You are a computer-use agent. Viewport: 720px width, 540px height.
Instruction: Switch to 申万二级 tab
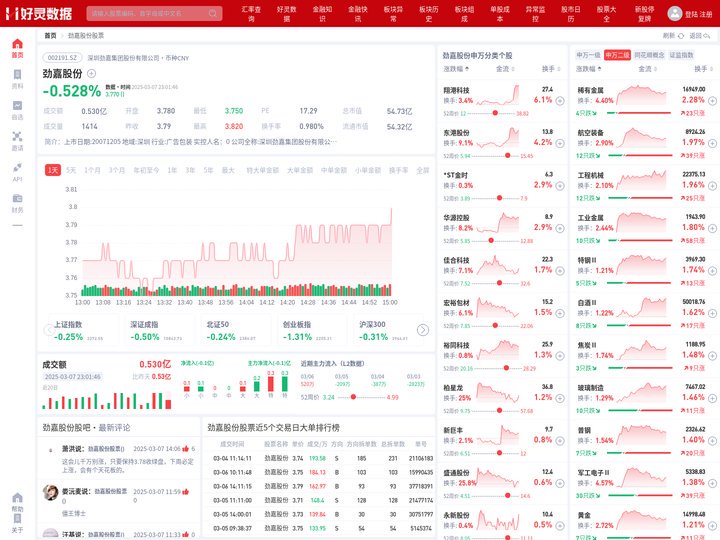point(617,55)
